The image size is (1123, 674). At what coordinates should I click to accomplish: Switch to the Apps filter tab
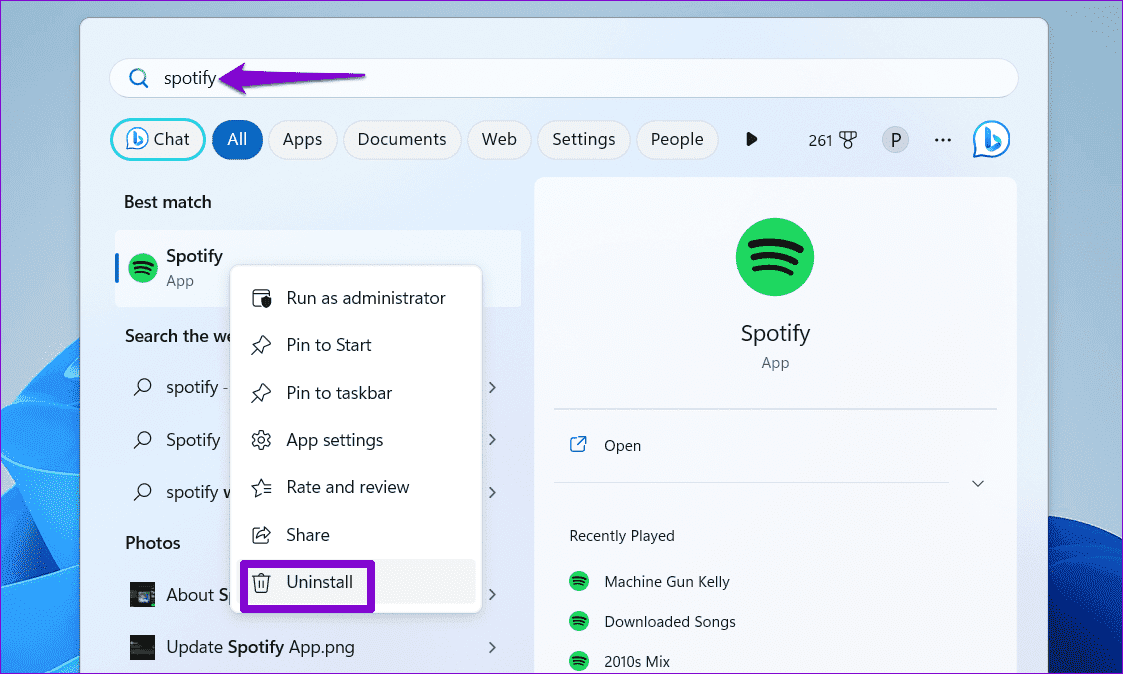pos(302,140)
